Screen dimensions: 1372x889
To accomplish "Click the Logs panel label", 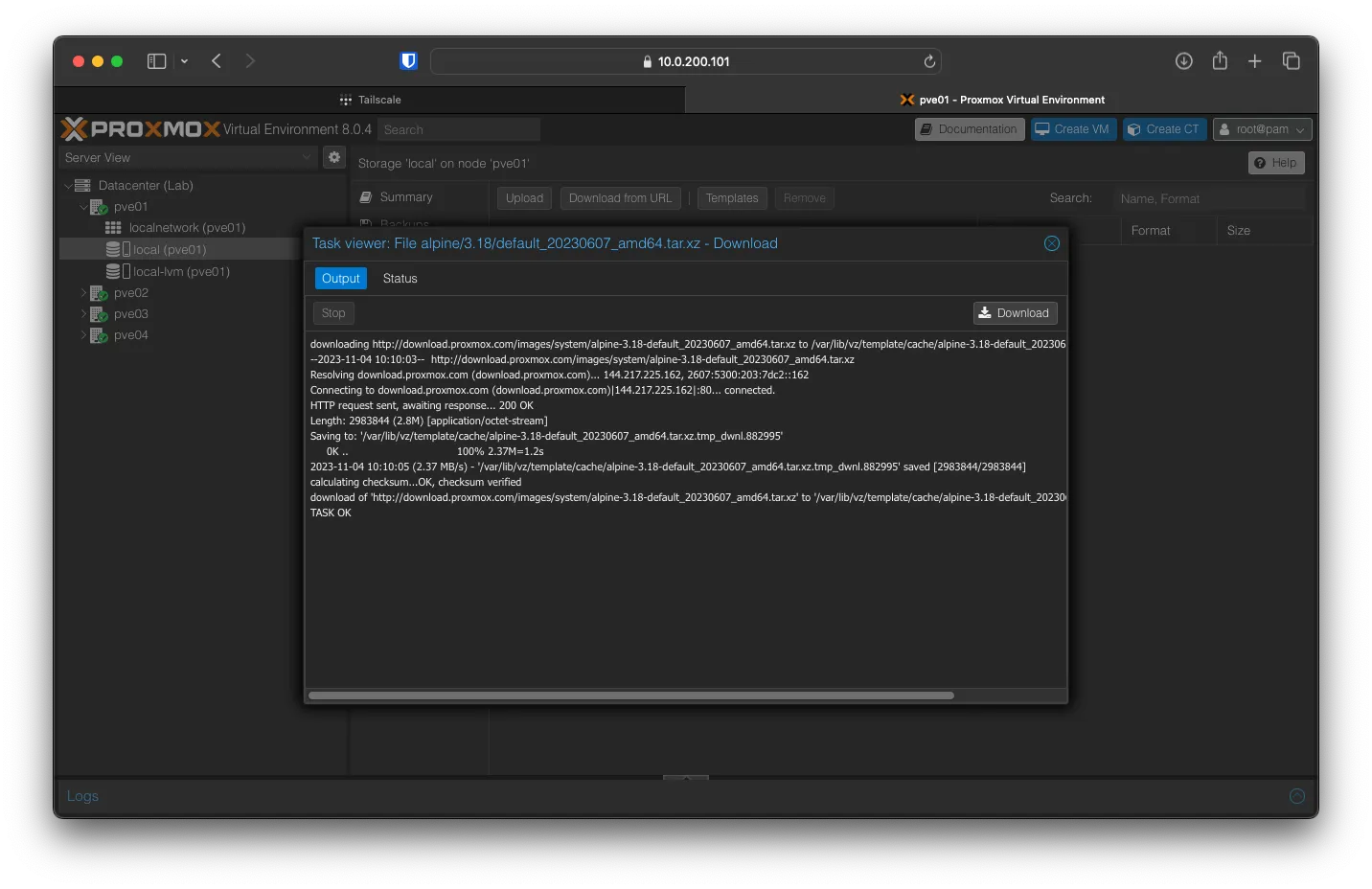I will coord(82,796).
